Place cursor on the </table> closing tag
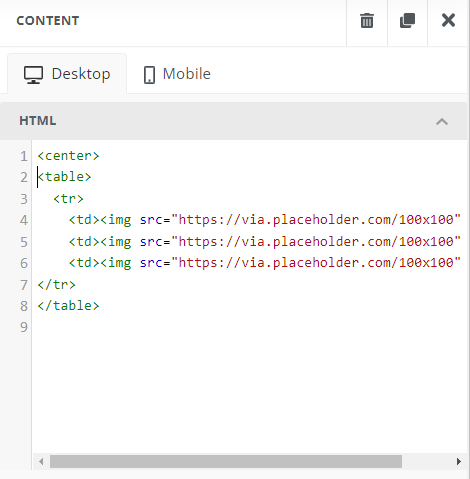Image resolution: width=470 pixels, height=479 pixels. (68, 306)
